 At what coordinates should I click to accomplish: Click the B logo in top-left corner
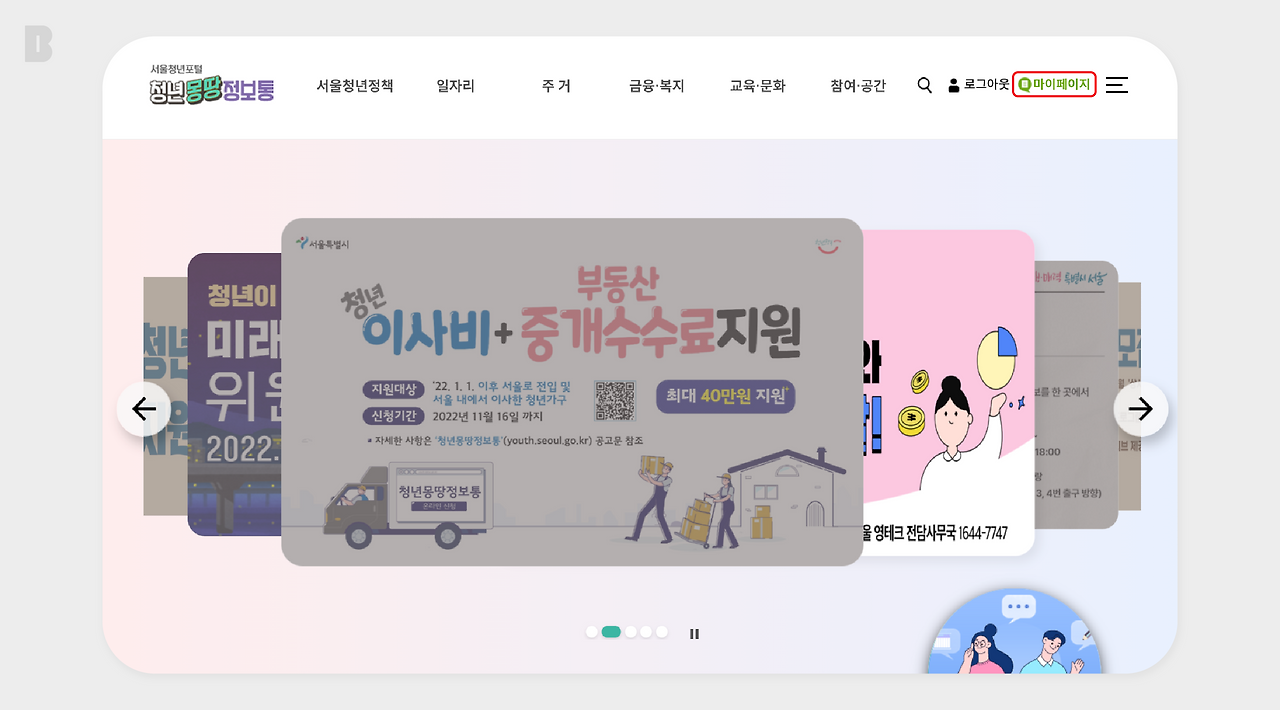pyautogui.click(x=38, y=45)
